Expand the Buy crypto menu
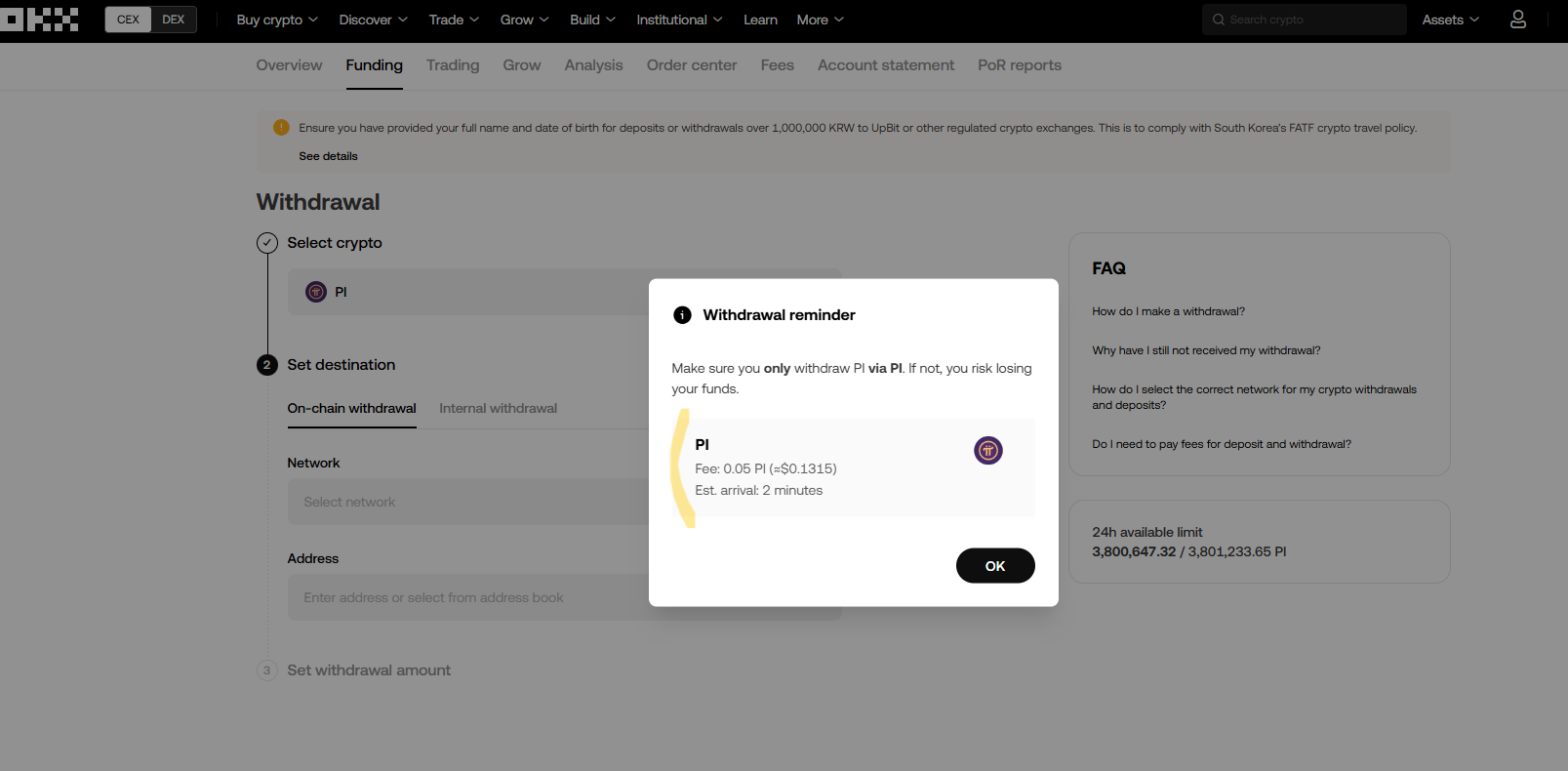This screenshot has height=771, width=1568. tap(277, 20)
